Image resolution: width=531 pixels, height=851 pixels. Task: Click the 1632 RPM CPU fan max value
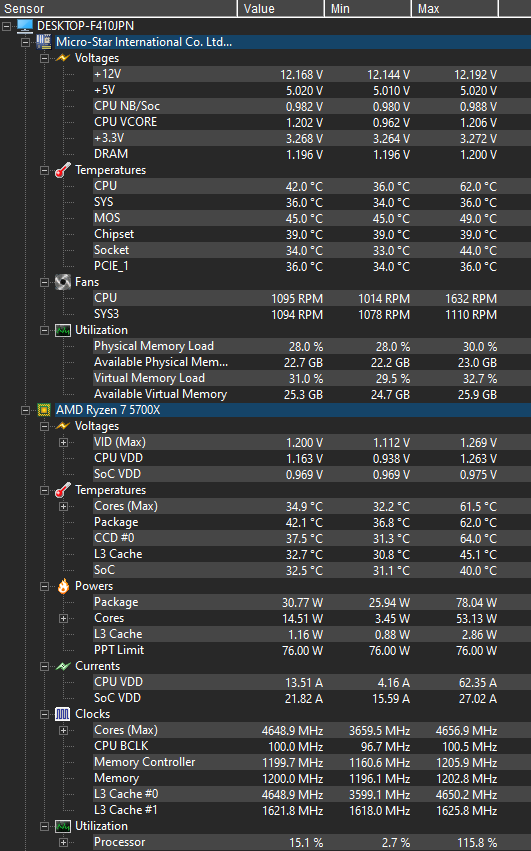click(x=471, y=299)
